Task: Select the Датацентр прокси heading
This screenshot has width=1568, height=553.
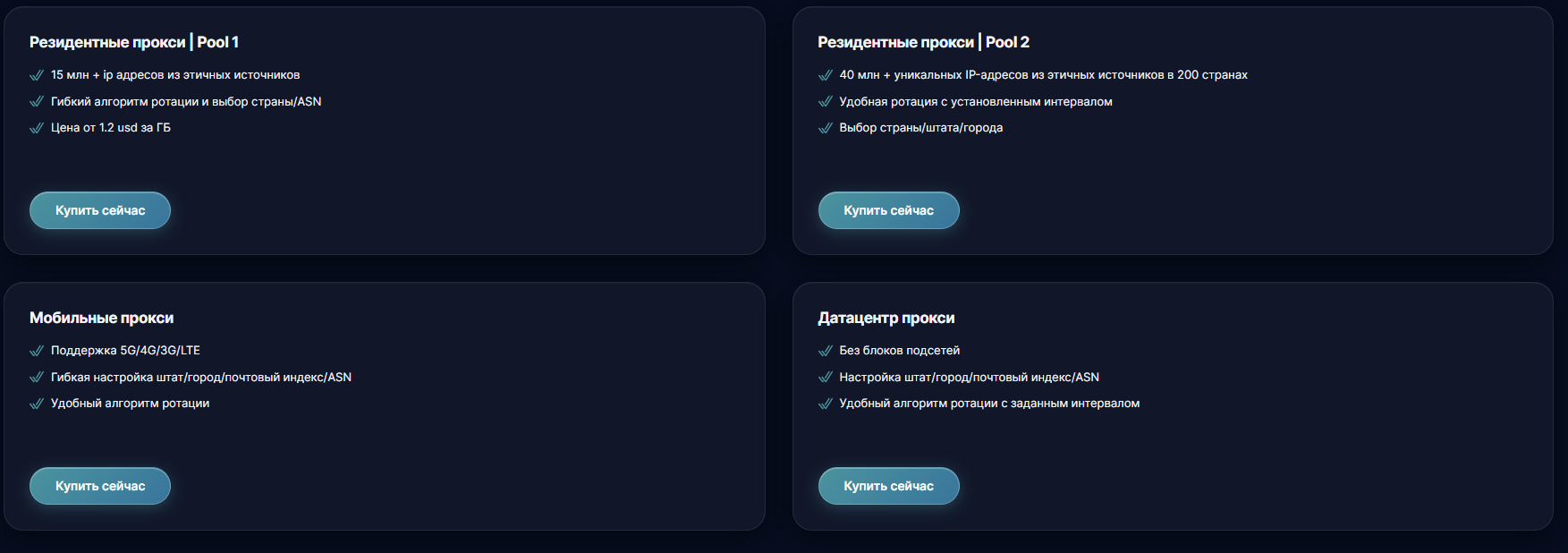Action: (x=886, y=318)
